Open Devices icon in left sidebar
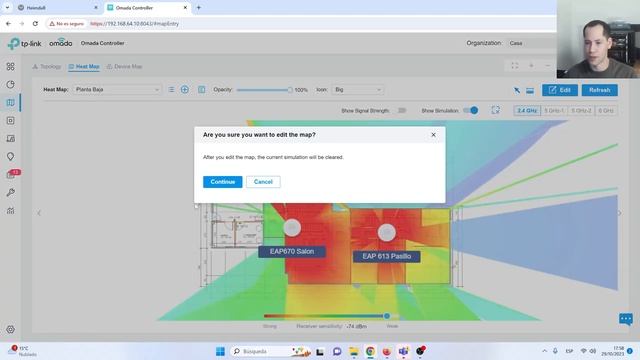 point(11,120)
